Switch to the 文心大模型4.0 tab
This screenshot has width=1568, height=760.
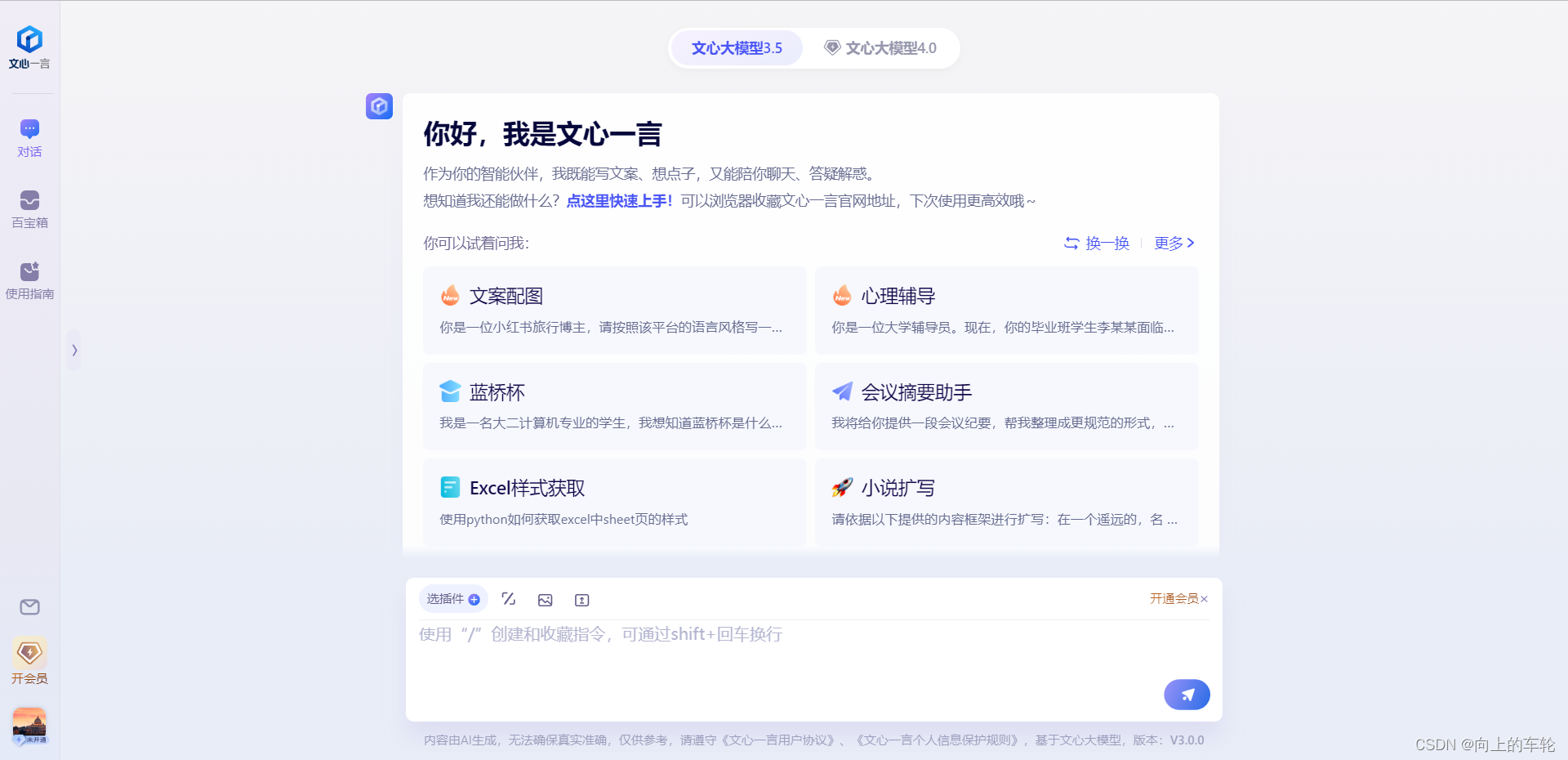click(880, 48)
